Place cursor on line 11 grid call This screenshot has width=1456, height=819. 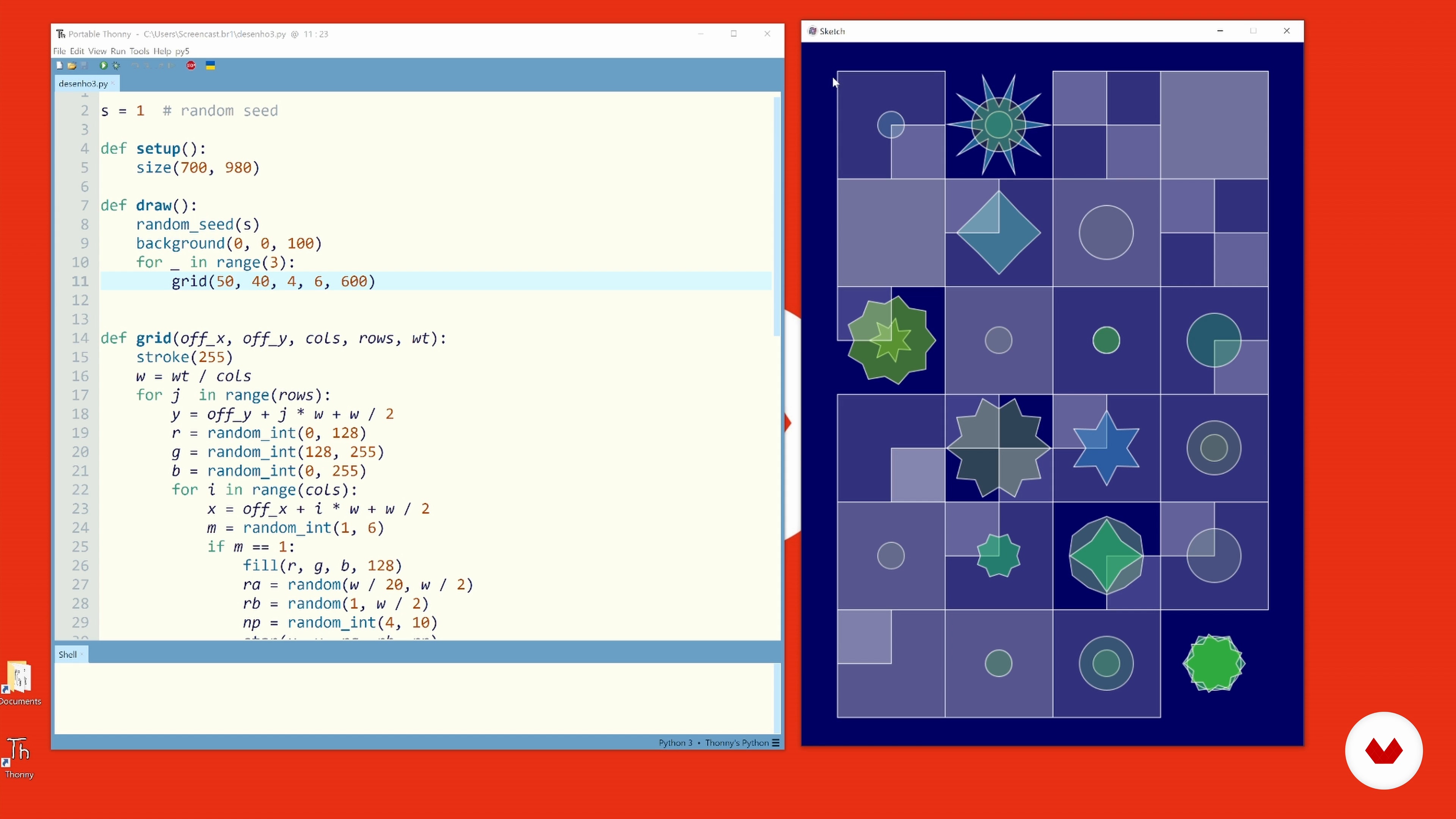[x=273, y=281]
